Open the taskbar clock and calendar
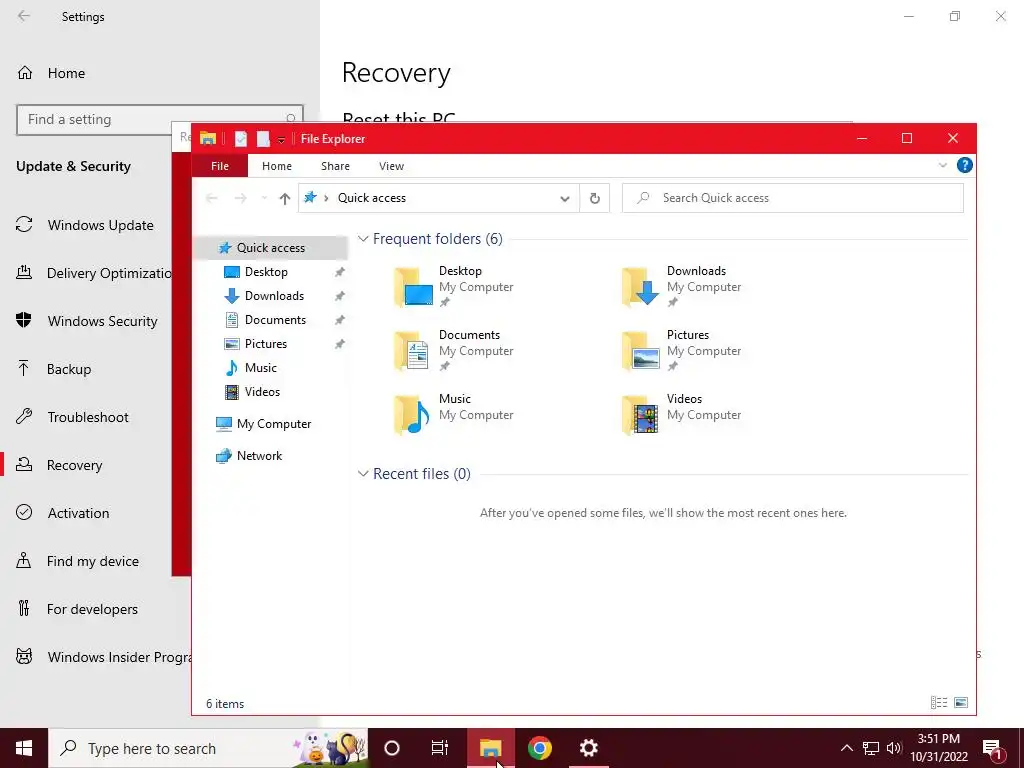 click(938, 748)
